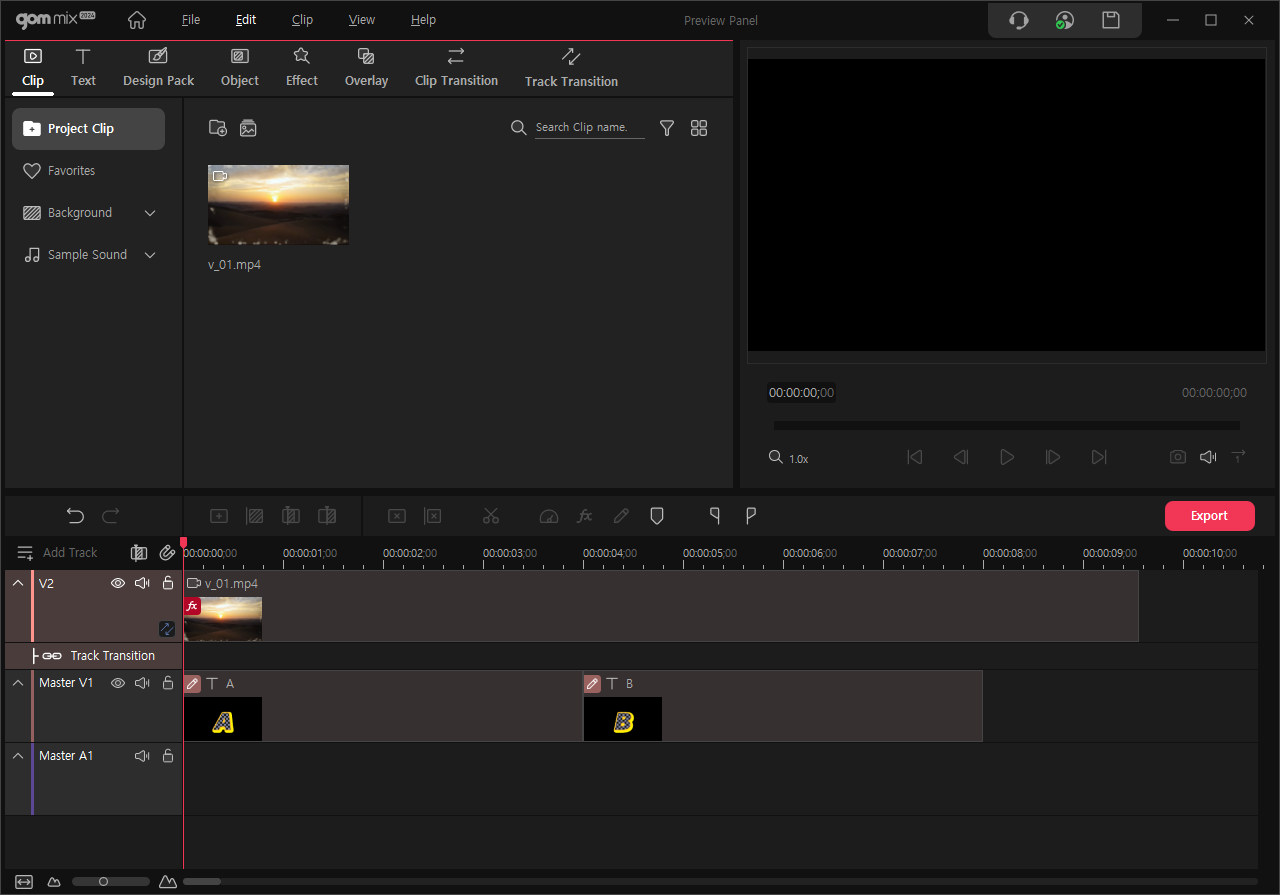Click the scissors cut clip icon

[490, 516]
